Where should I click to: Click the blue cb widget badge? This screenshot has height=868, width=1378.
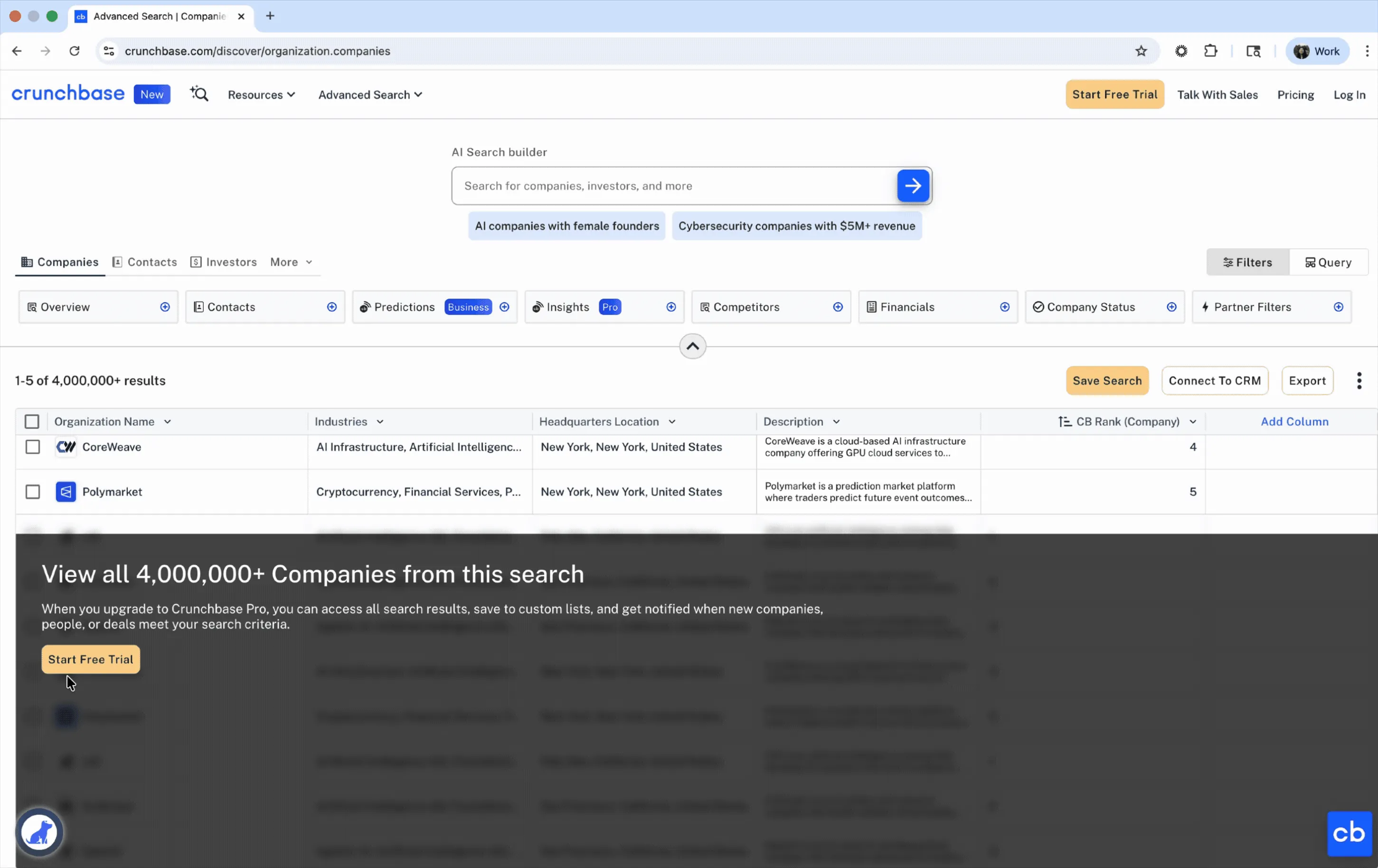[x=1349, y=833]
